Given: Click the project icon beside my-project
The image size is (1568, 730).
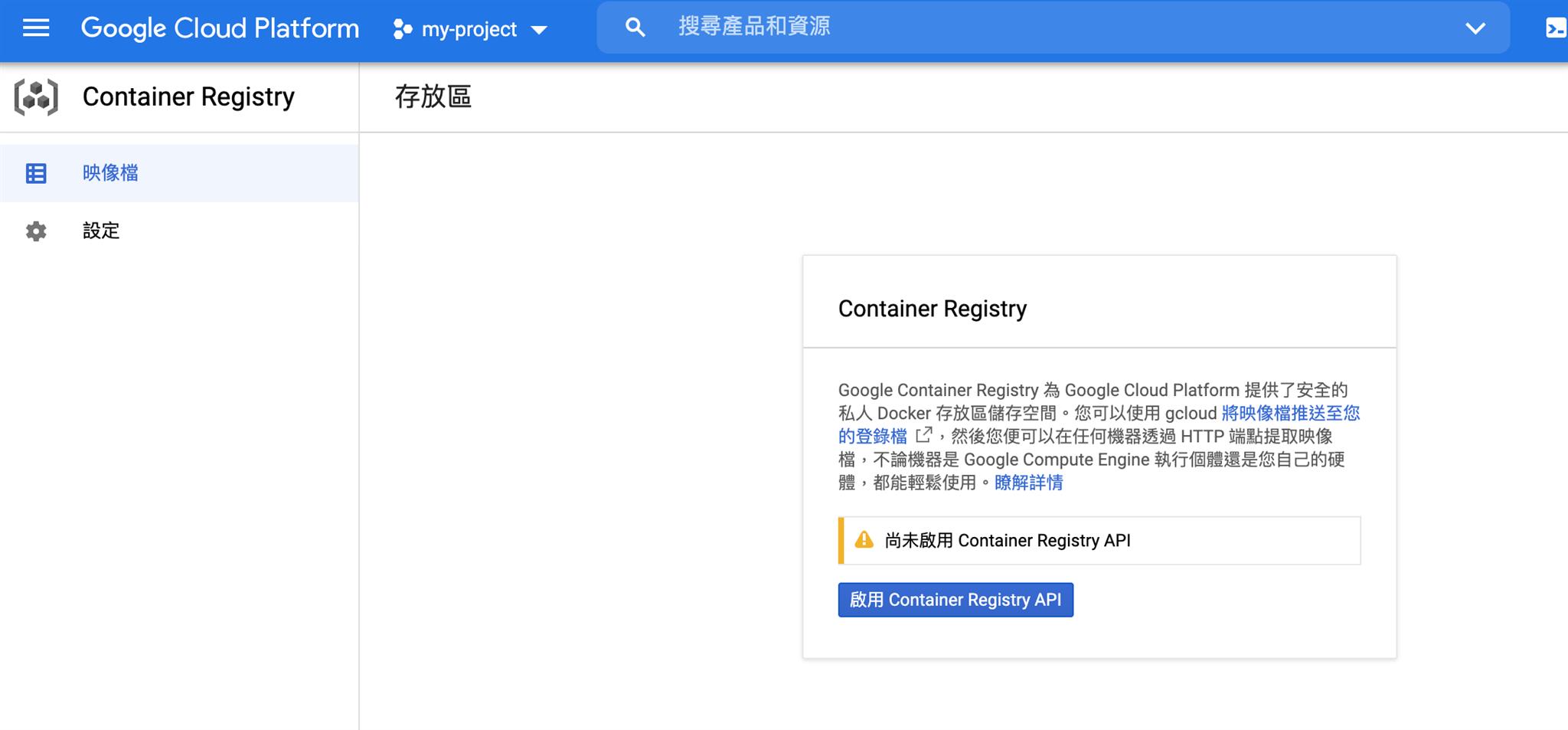Looking at the screenshot, I should (403, 30).
